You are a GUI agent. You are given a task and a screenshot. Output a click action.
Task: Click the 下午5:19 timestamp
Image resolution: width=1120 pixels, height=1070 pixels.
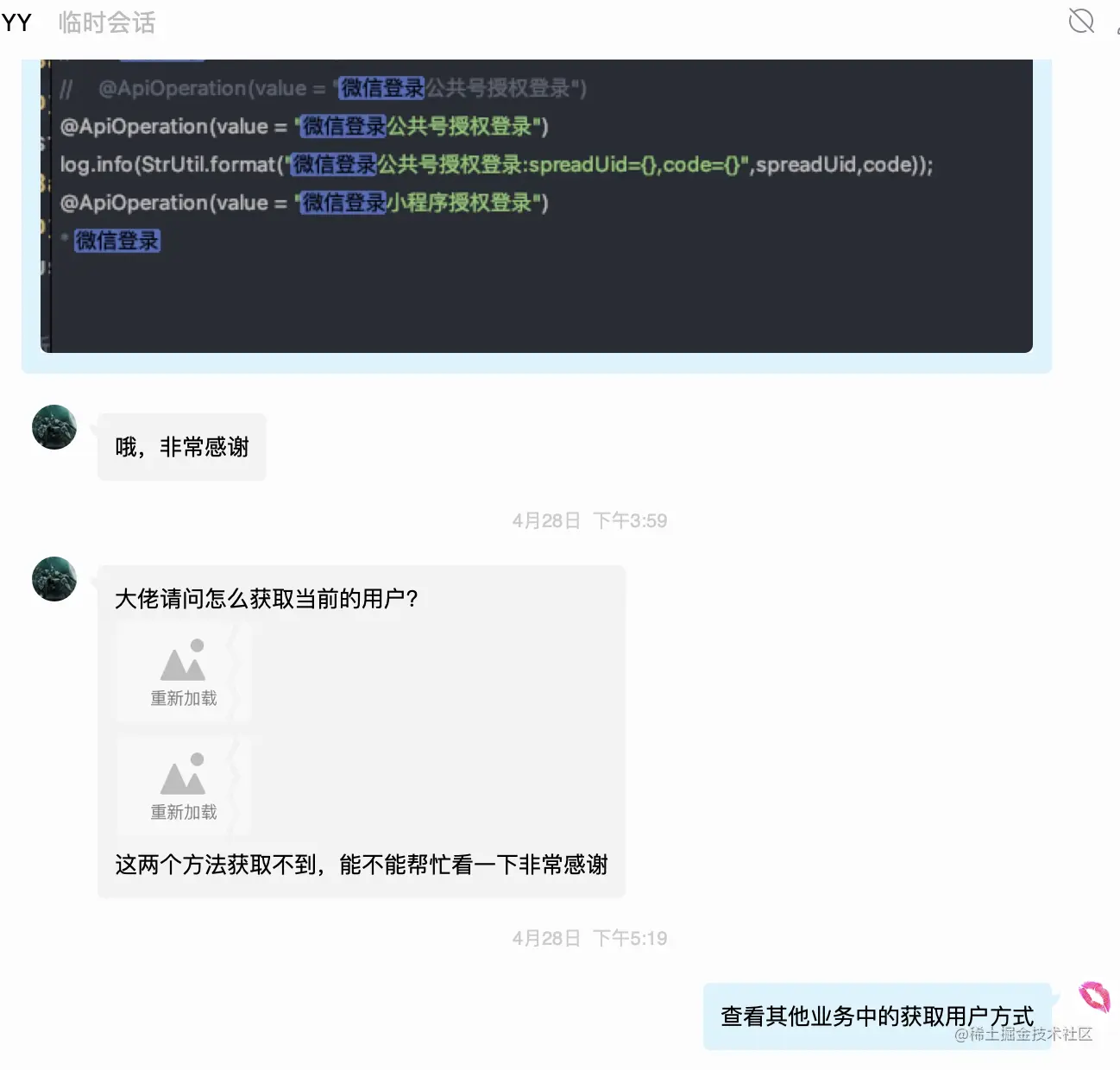[x=630, y=938]
